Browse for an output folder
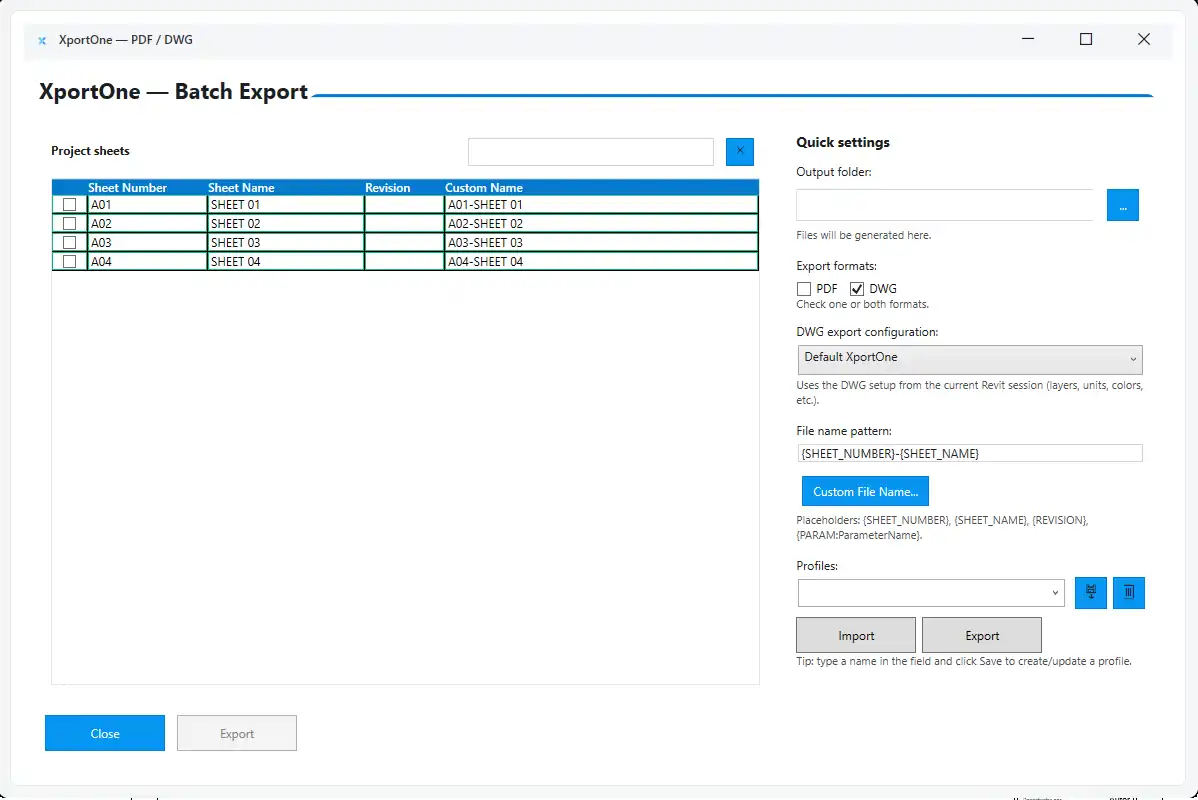Image resolution: width=1198 pixels, height=800 pixels. 1122,204
